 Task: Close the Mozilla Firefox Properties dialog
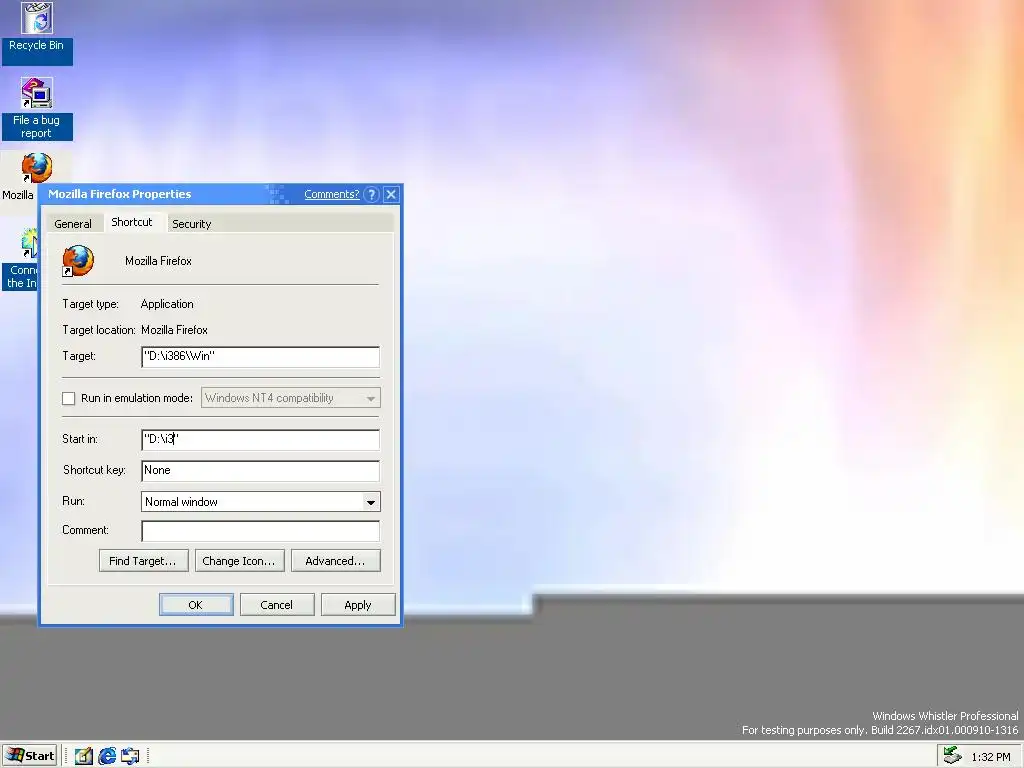391,195
